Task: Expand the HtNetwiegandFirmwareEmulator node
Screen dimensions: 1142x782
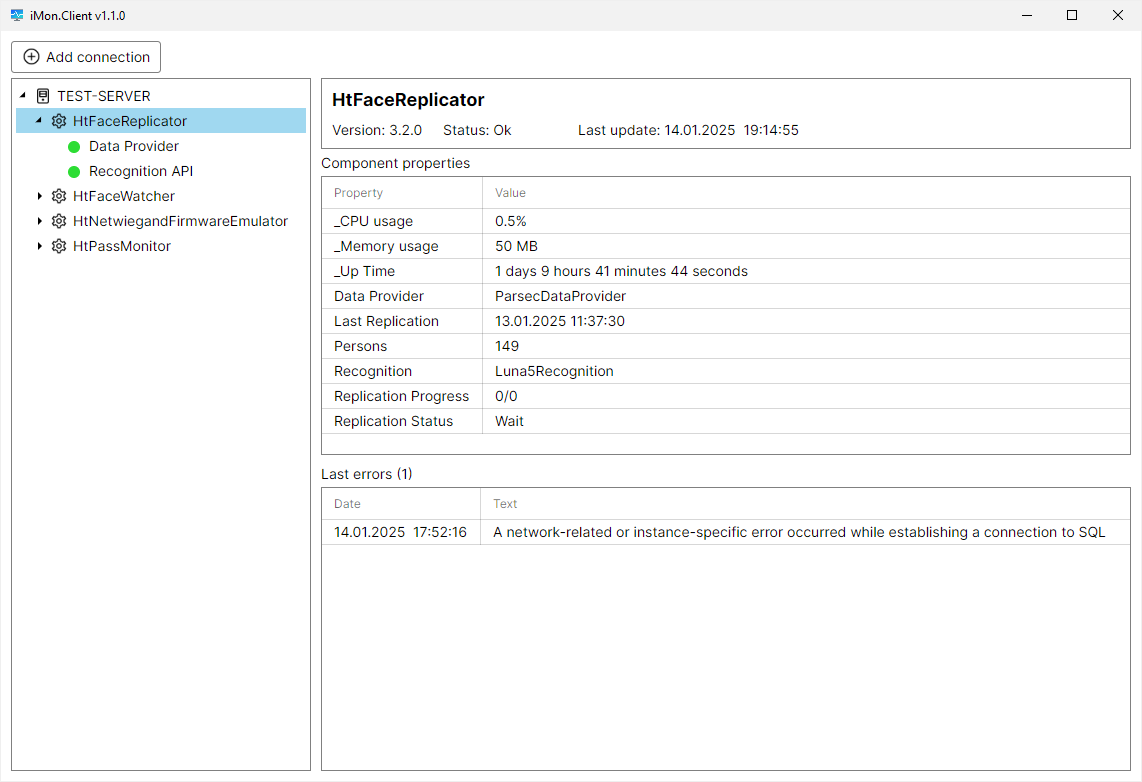Action: coord(40,221)
